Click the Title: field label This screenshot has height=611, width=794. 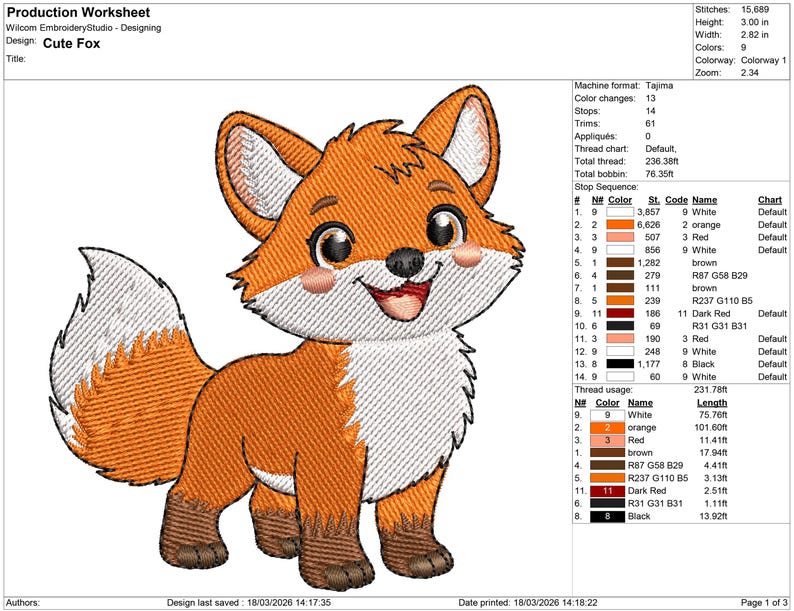tap(16, 59)
